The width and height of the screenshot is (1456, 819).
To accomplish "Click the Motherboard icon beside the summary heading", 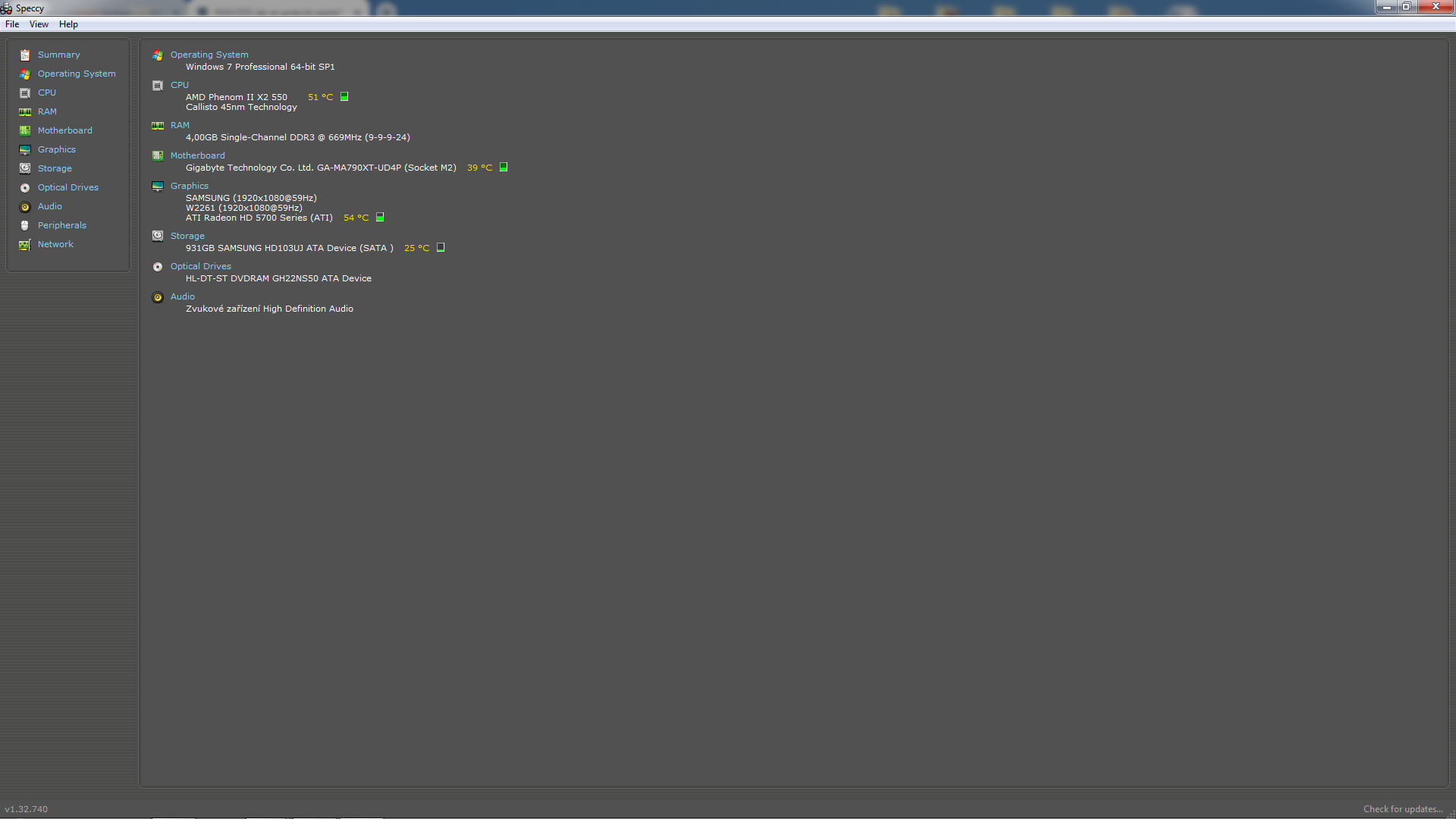I will pyautogui.click(x=158, y=155).
